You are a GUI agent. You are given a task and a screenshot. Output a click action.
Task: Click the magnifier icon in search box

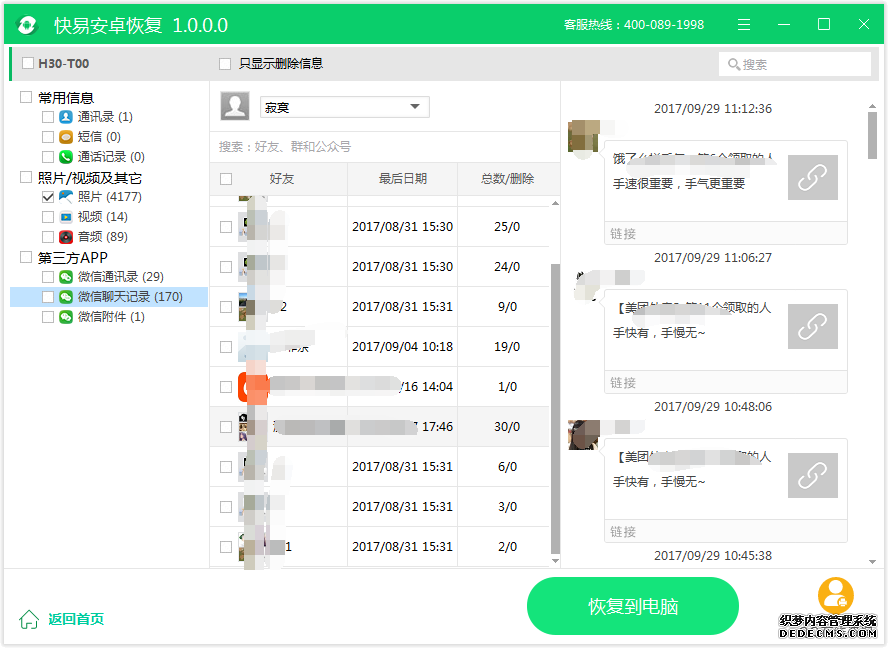[x=733, y=65]
